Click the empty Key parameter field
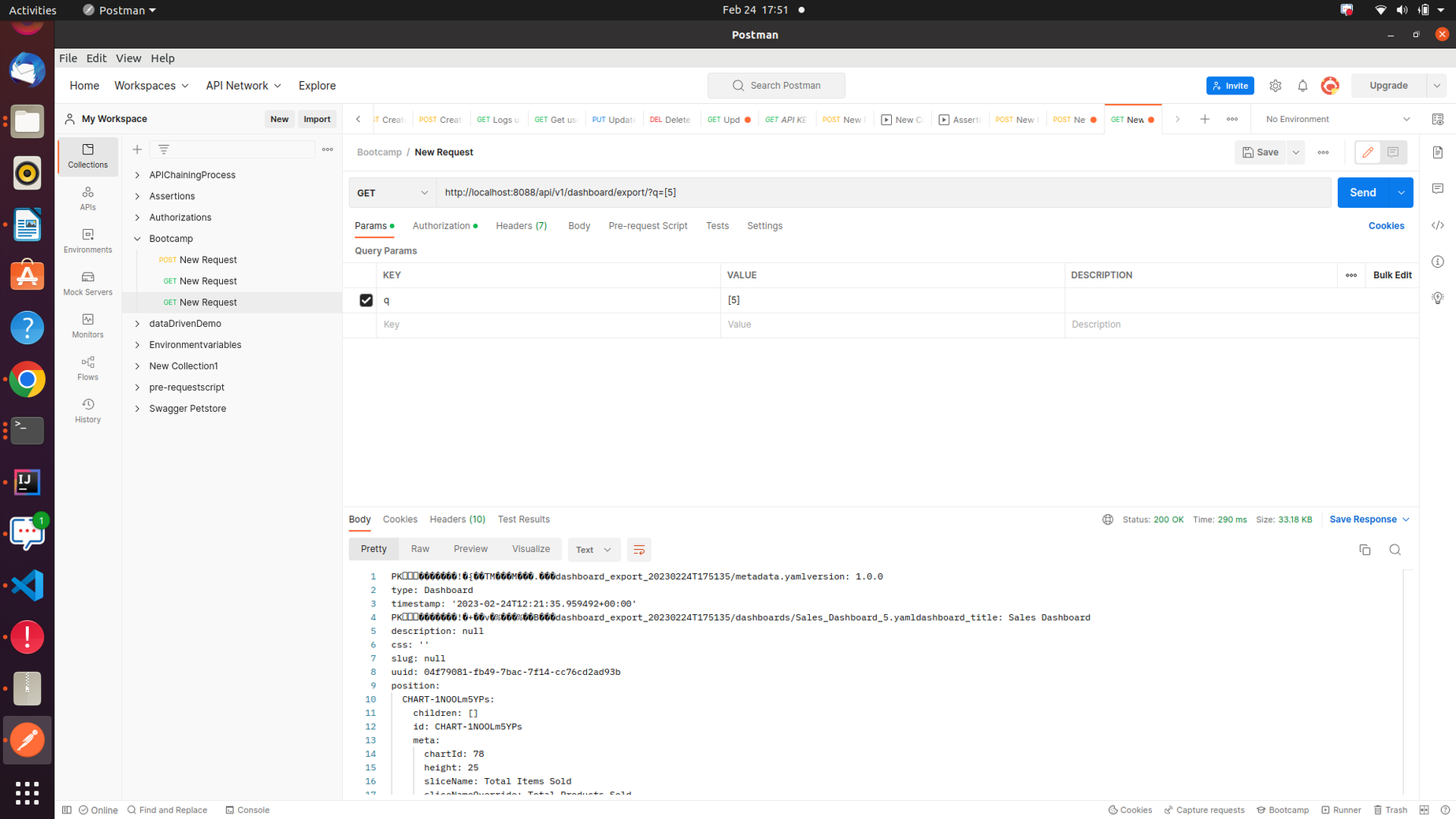The image size is (1456, 819). [548, 324]
